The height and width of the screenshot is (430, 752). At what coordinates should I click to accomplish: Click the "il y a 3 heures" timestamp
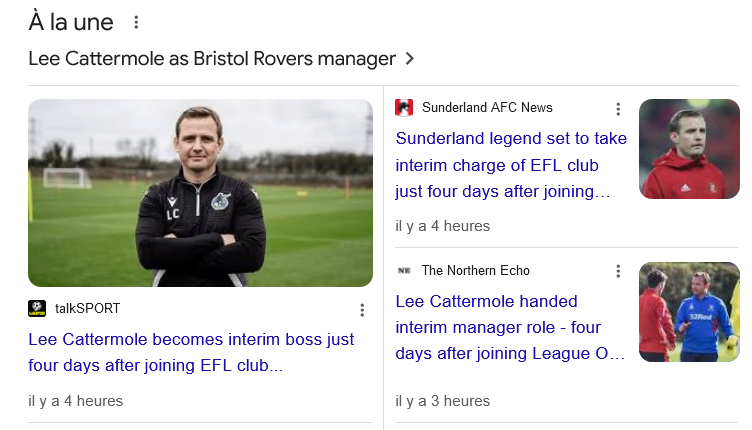[443, 401]
